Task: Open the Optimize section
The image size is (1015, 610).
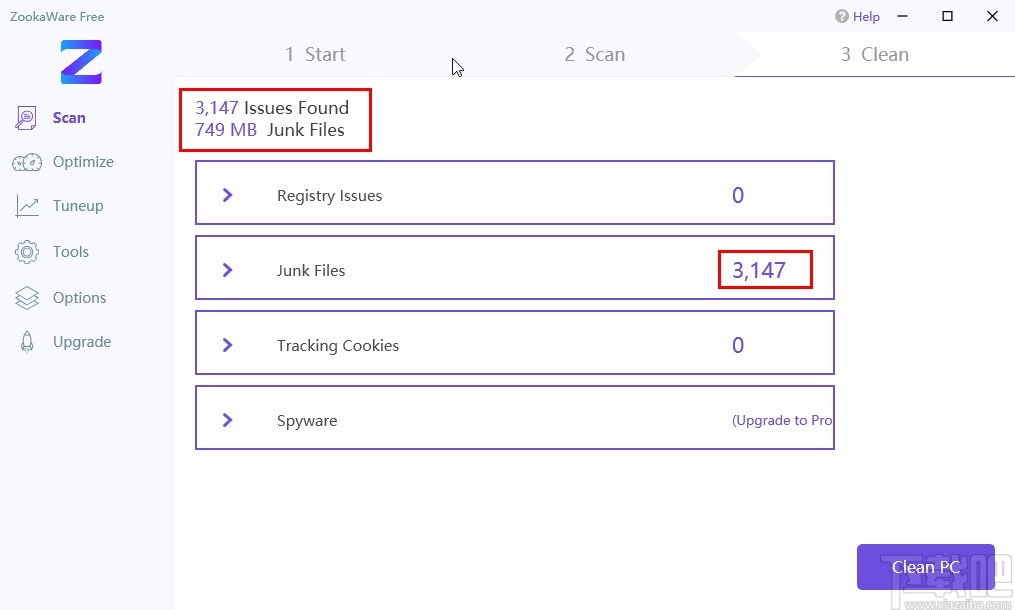Action: (x=84, y=162)
